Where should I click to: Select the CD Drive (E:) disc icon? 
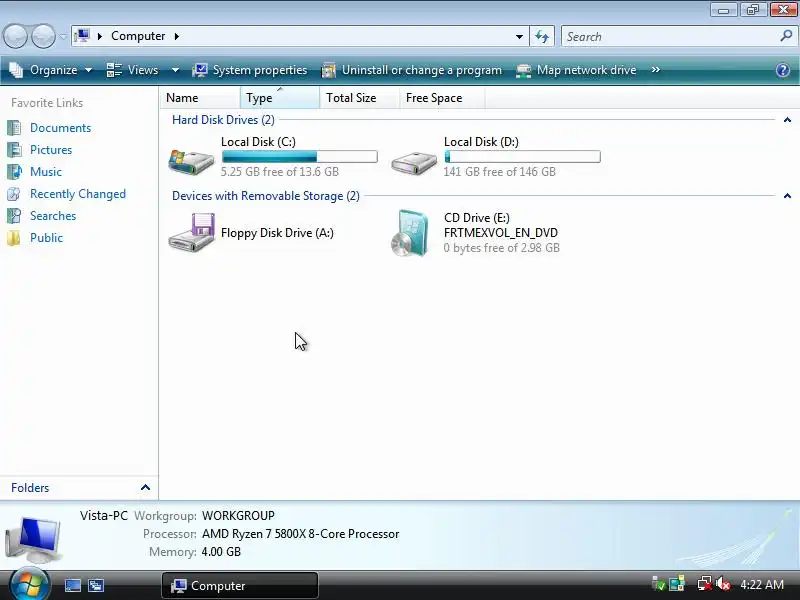[x=410, y=233]
